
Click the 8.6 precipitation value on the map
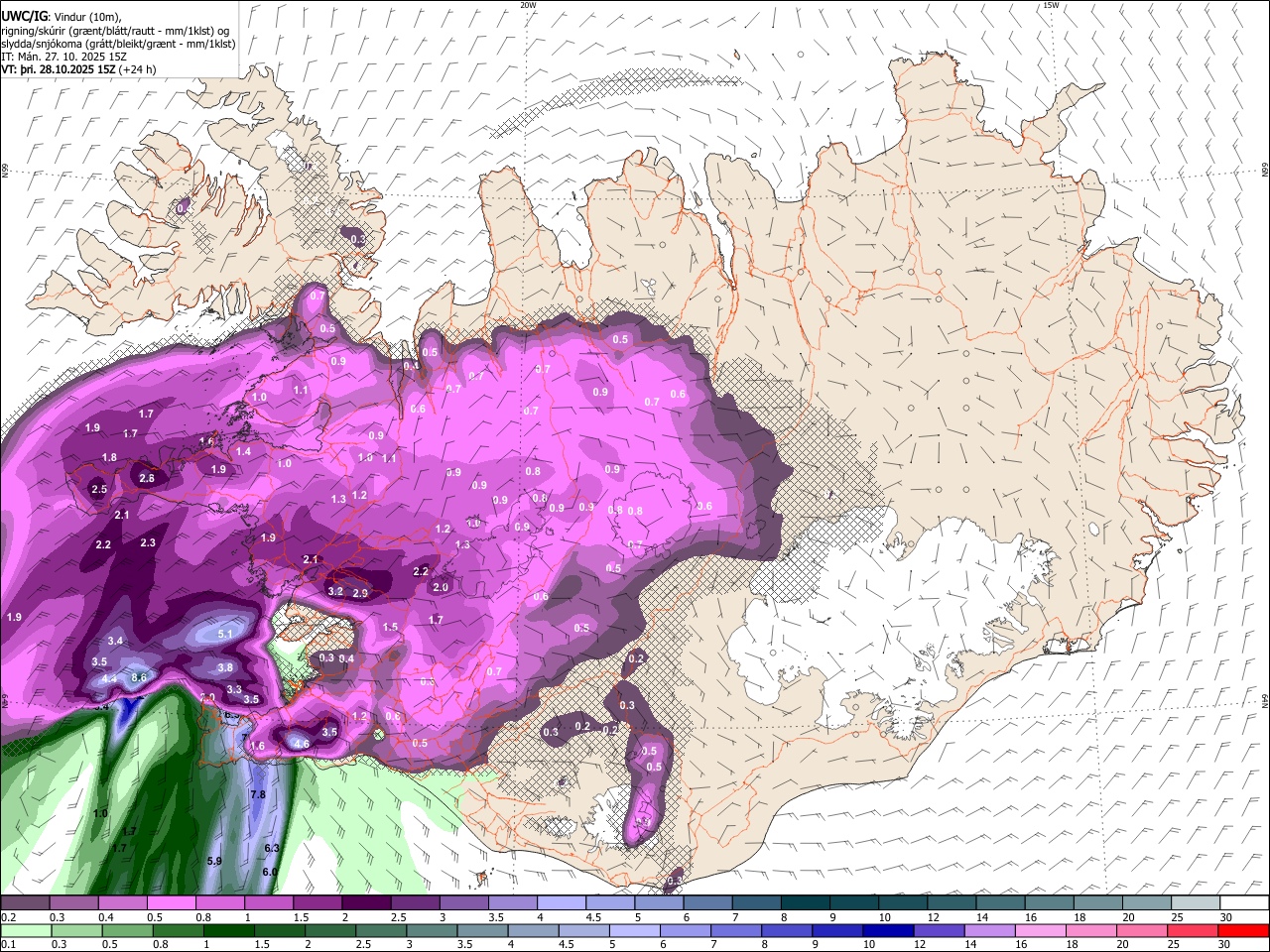coord(139,677)
